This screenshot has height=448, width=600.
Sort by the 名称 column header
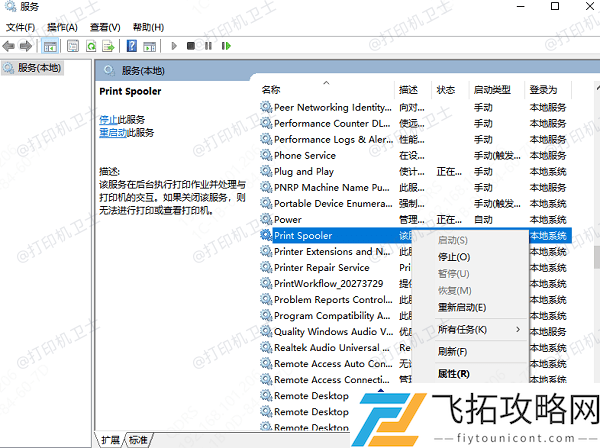(x=271, y=90)
